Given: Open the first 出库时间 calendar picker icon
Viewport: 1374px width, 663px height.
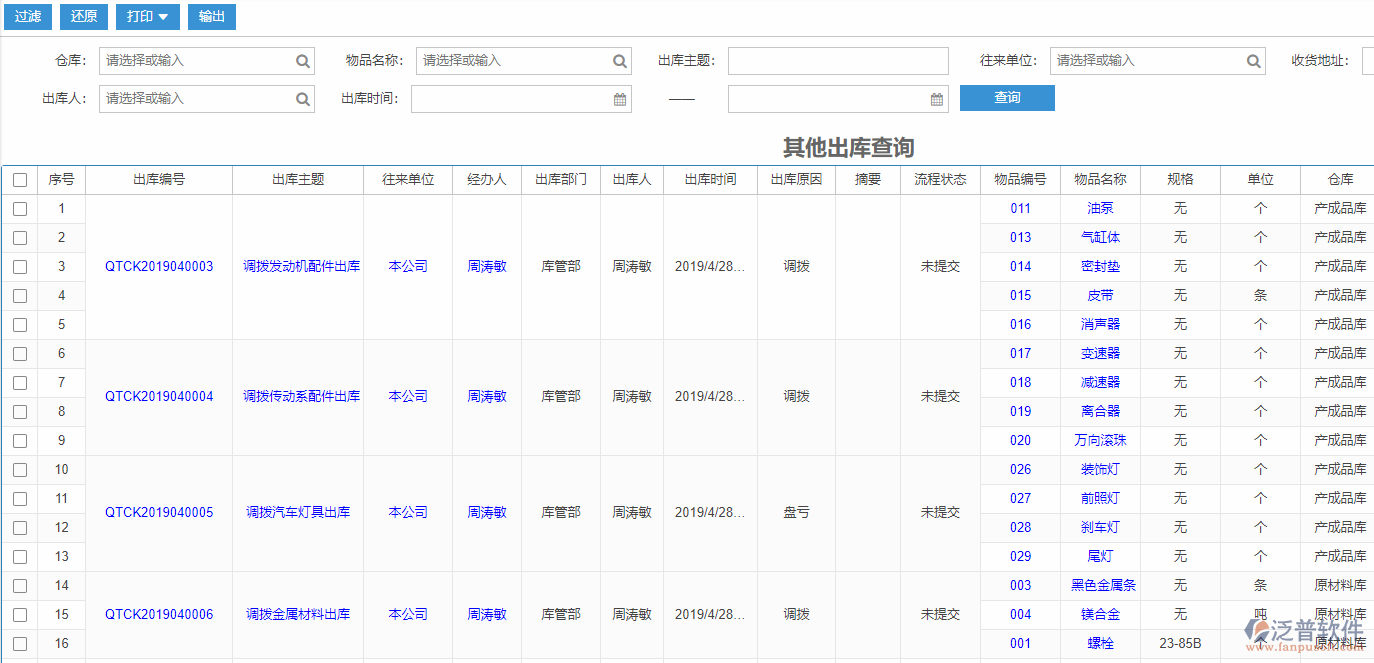Looking at the screenshot, I should pos(619,98).
